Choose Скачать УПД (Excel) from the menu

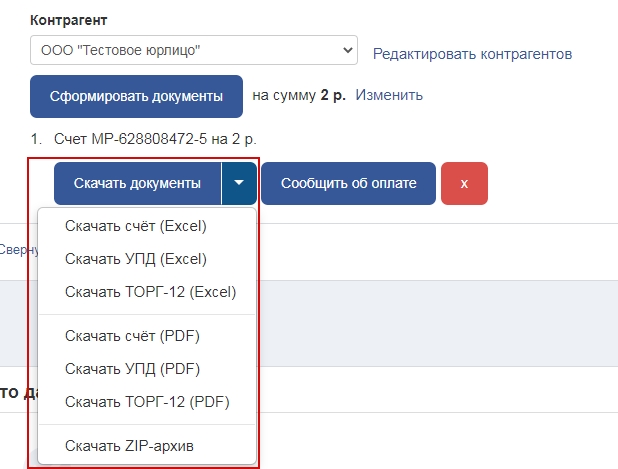point(147,259)
